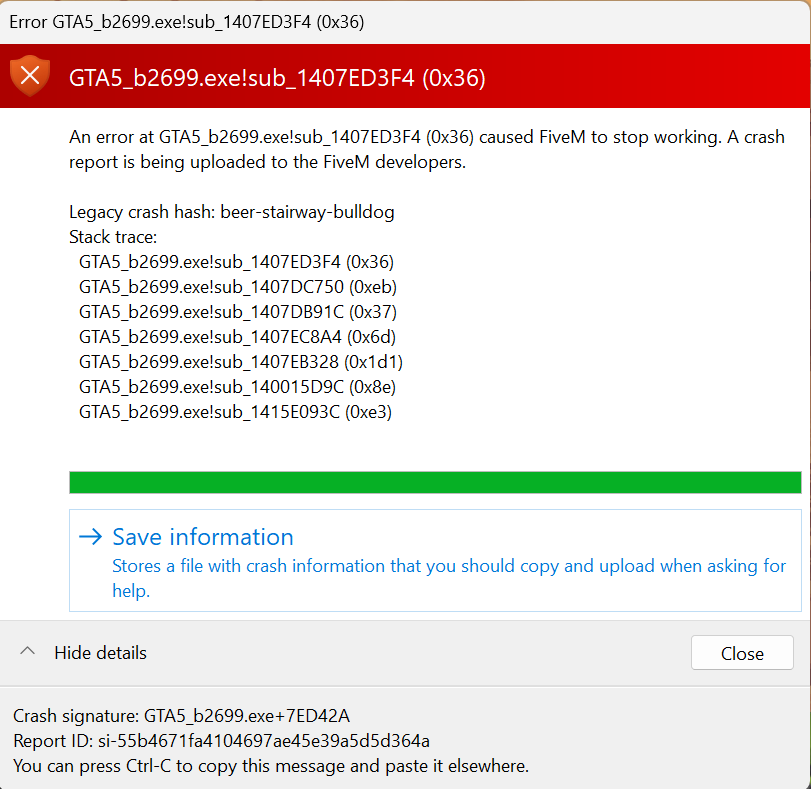Click the 'Stores a file with crash information' description

449,578
